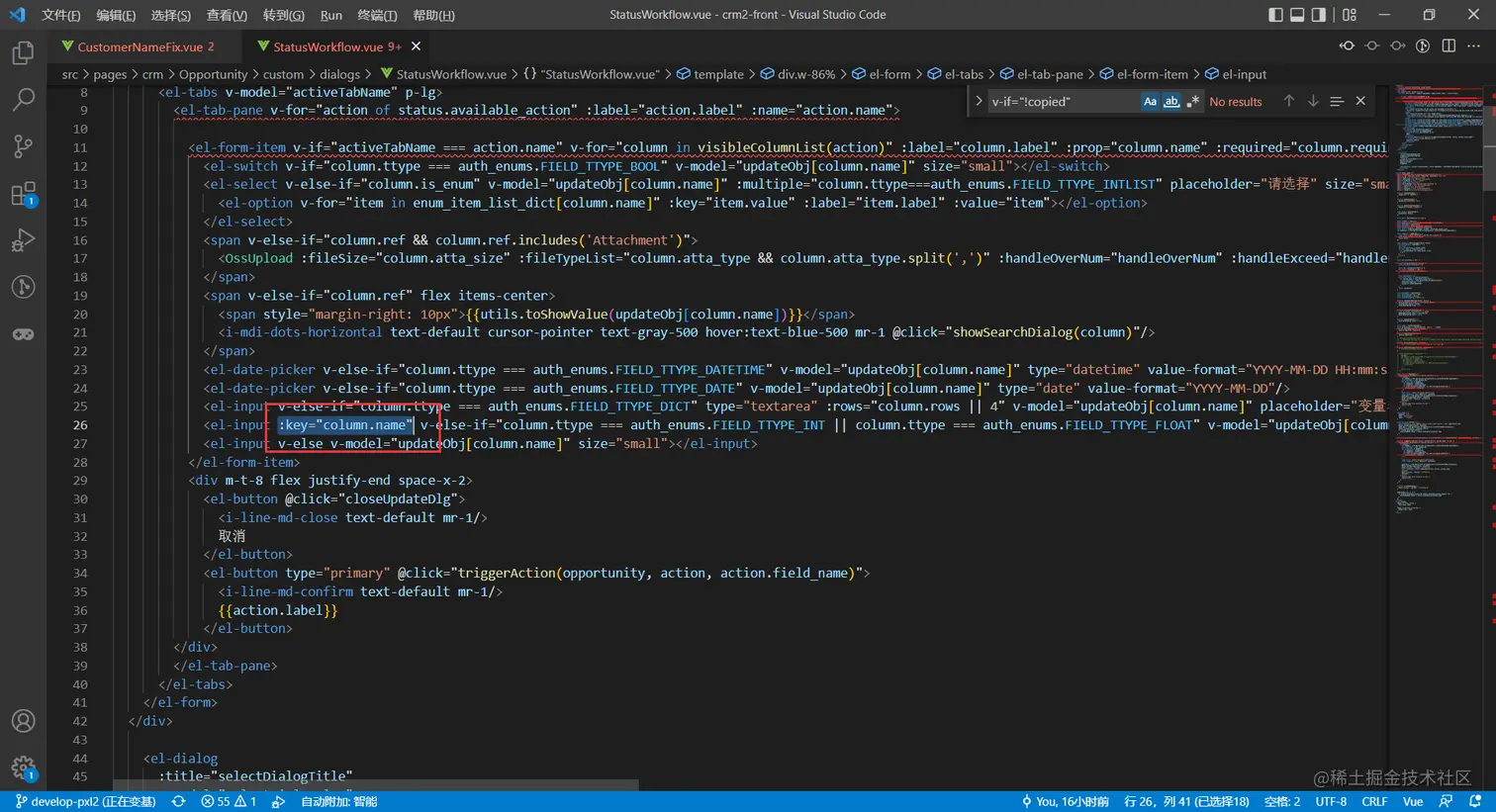1496x812 pixels.
Task: Open the Opportunity folder breadcrumb
Action: (x=213, y=74)
